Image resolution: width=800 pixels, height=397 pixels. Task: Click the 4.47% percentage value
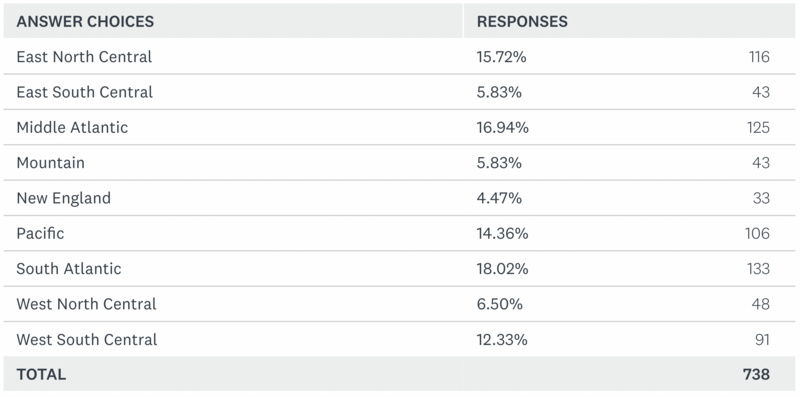(x=499, y=198)
